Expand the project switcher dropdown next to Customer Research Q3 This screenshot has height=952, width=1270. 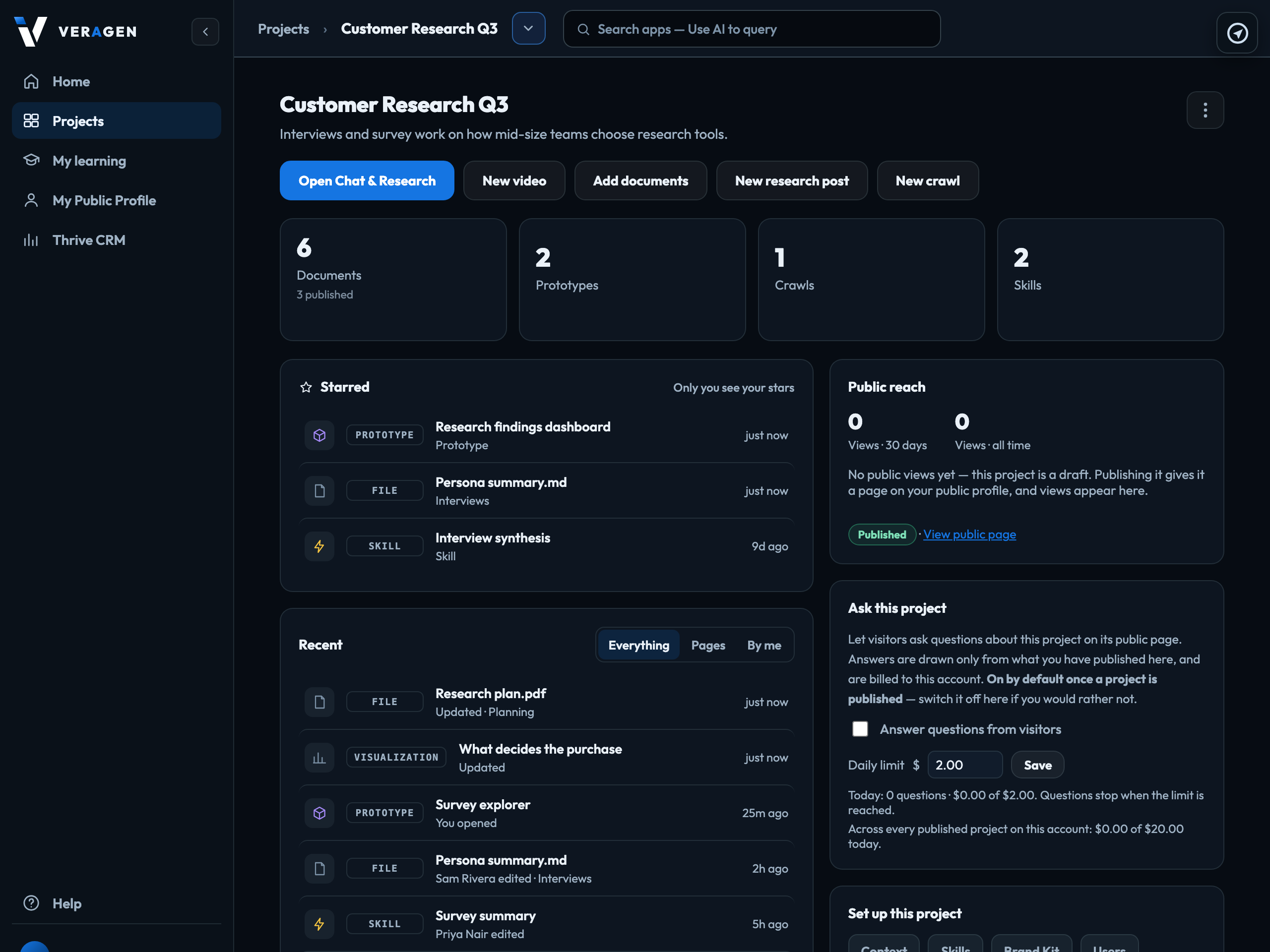tap(528, 28)
